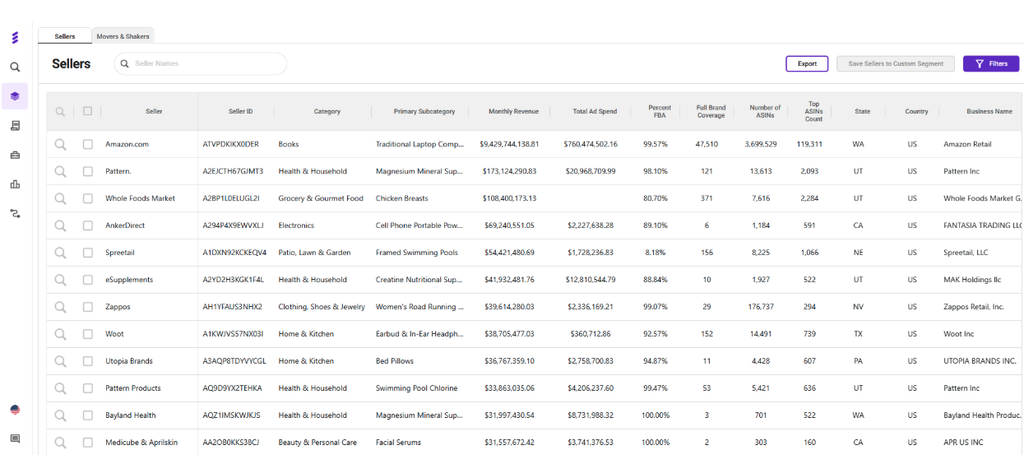1024x455 pixels.
Task: Click the magnifier icon in Zappos row
Action: [60, 307]
